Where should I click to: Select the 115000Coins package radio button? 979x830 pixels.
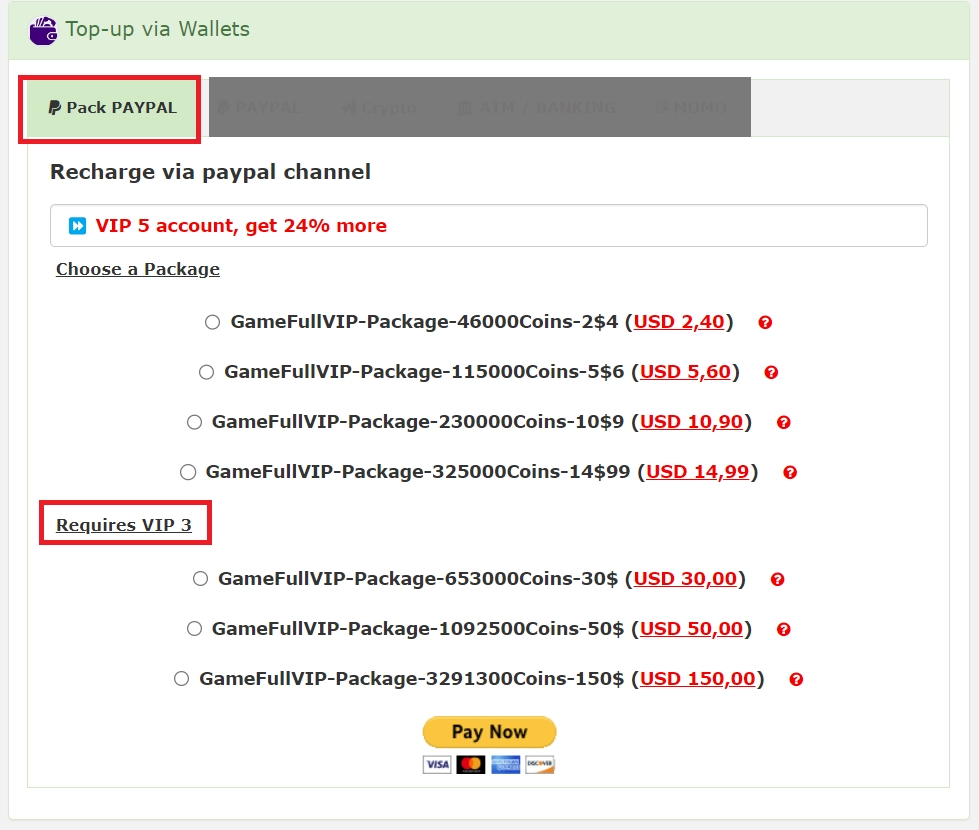coord(206,372)
